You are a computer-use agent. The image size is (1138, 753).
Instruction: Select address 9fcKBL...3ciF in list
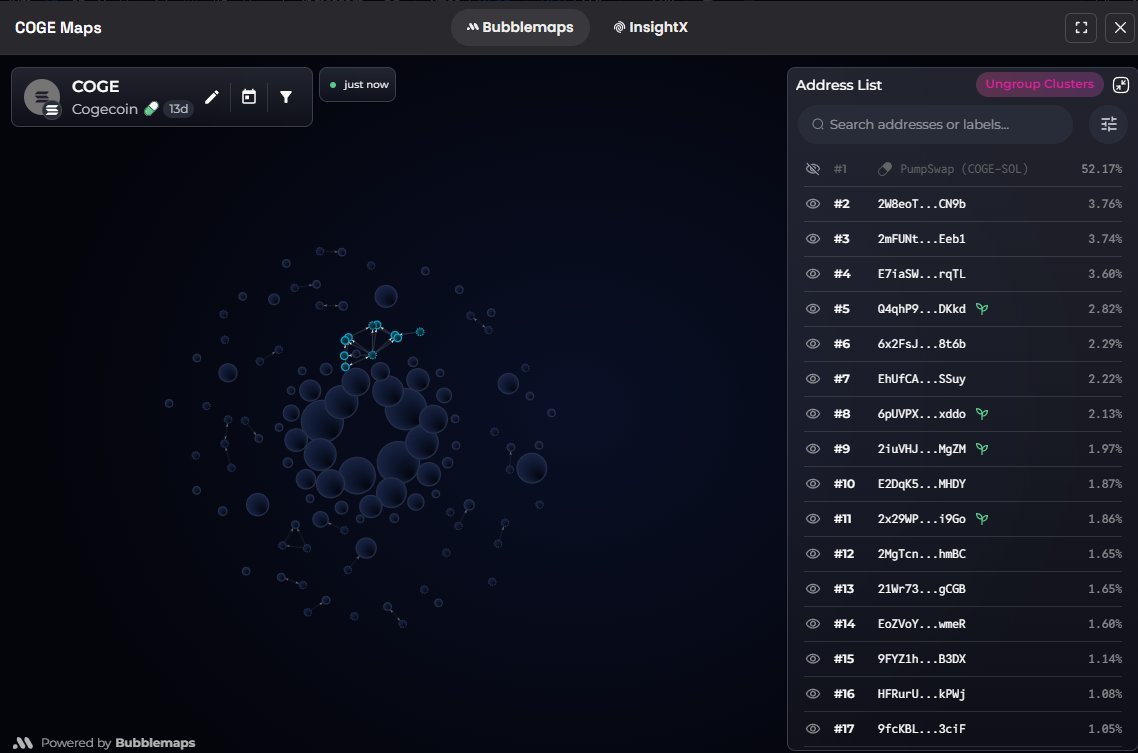pos(922,728)
